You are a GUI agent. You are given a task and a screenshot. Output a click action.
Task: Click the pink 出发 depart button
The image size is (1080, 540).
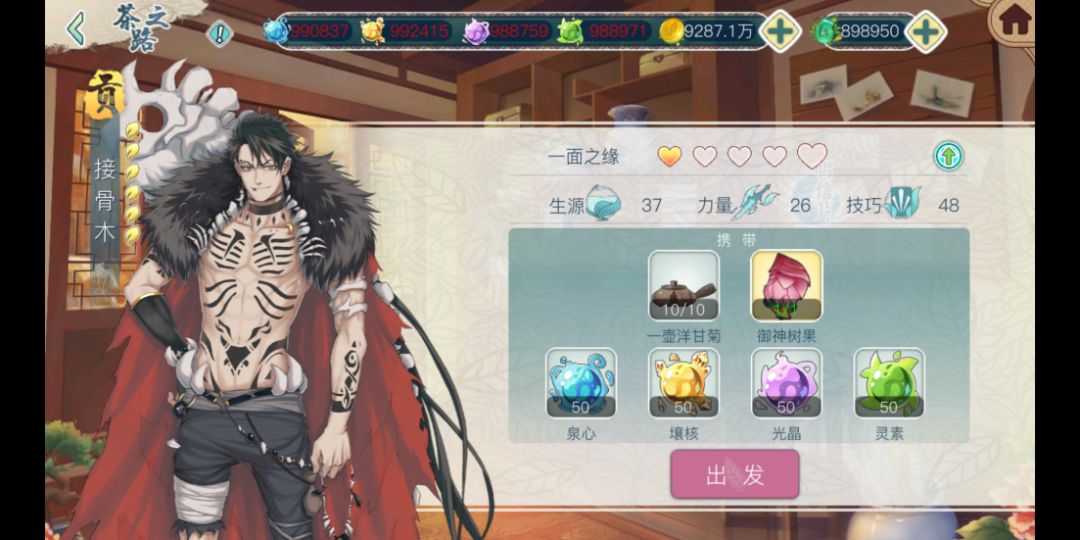click(735, 475)
